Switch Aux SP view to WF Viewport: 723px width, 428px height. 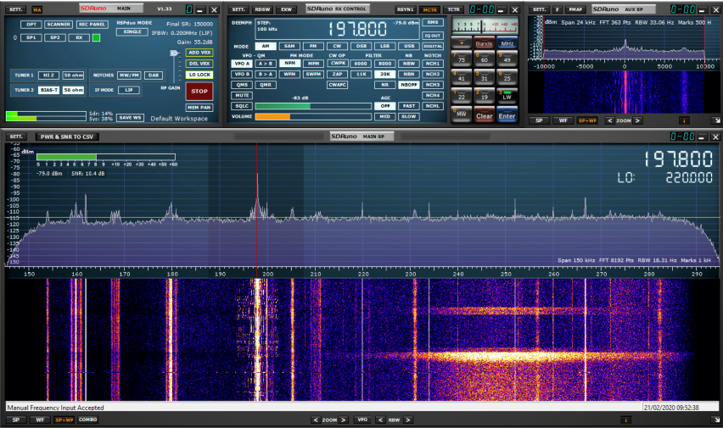[563, 120]
